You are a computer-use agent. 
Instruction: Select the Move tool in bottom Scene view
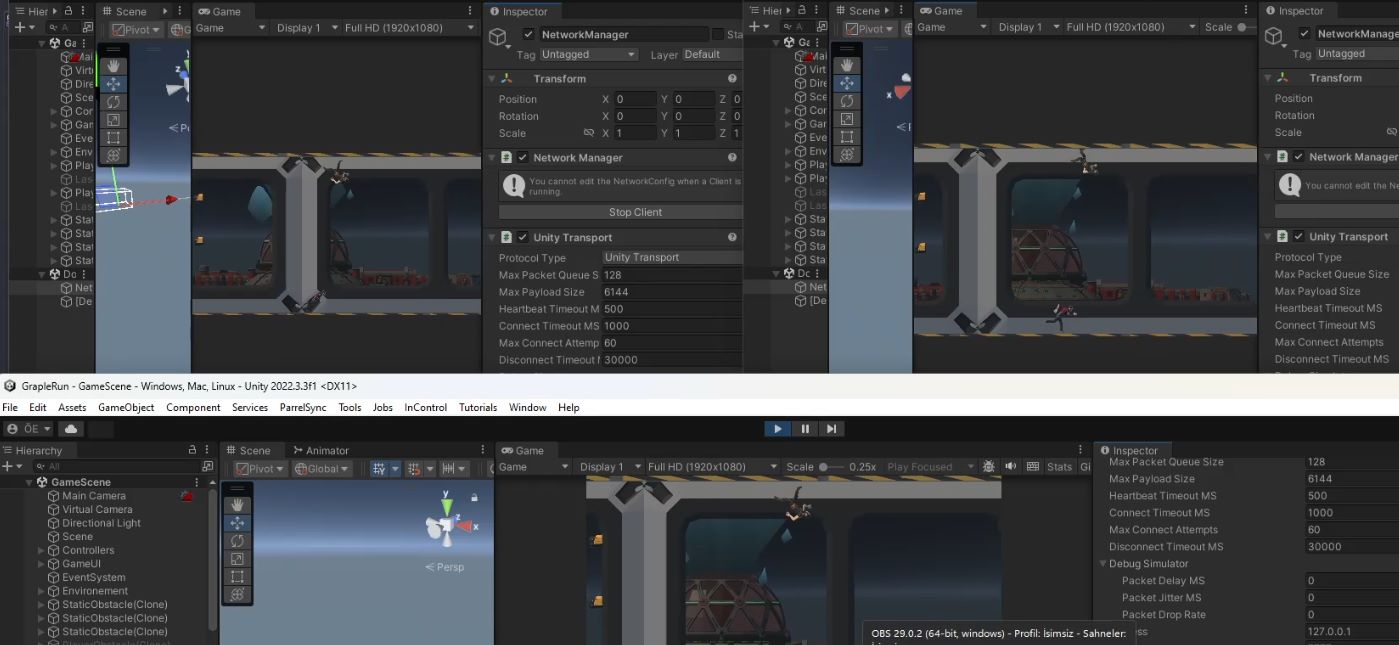tap(237, 523)
